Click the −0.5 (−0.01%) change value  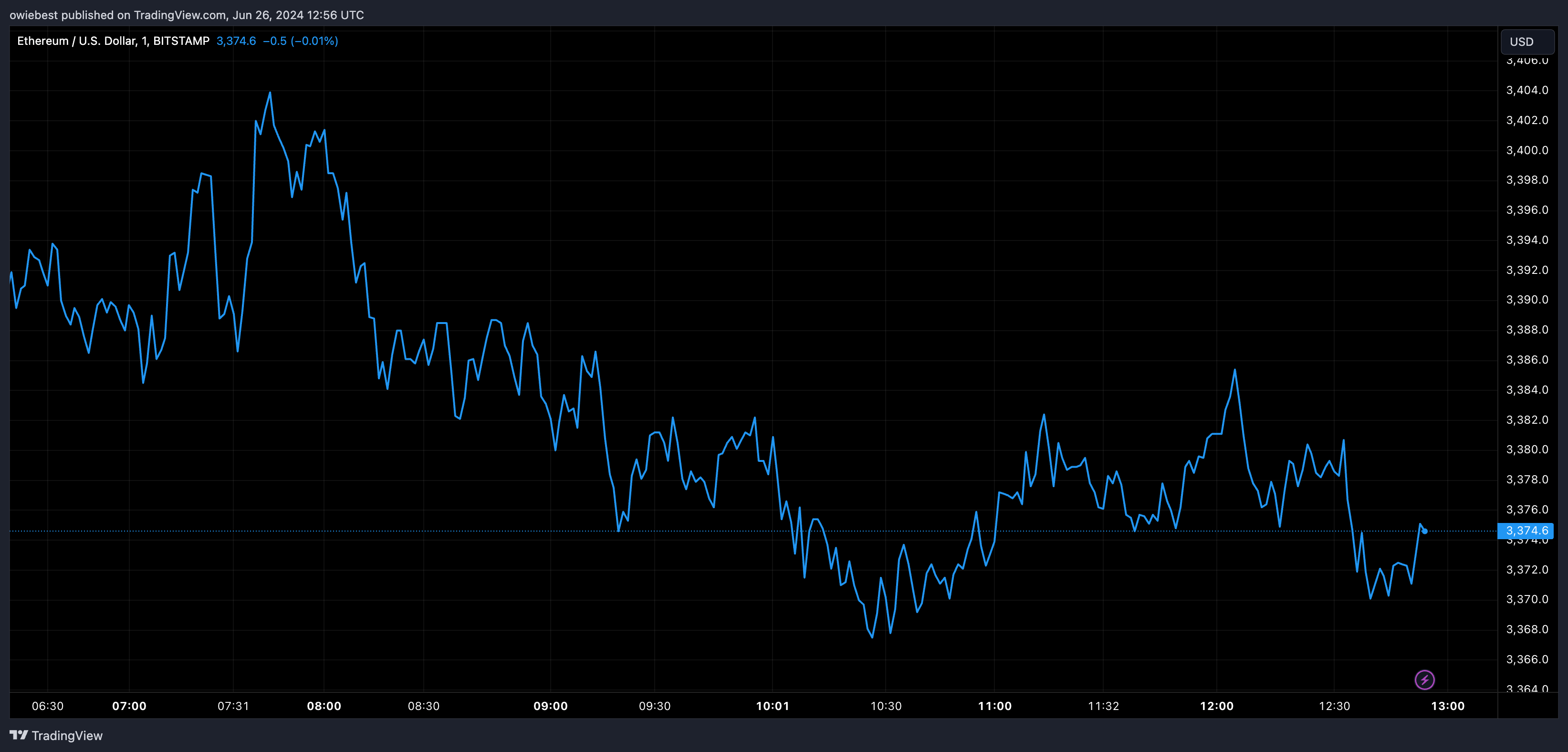(x=300, y=41)
